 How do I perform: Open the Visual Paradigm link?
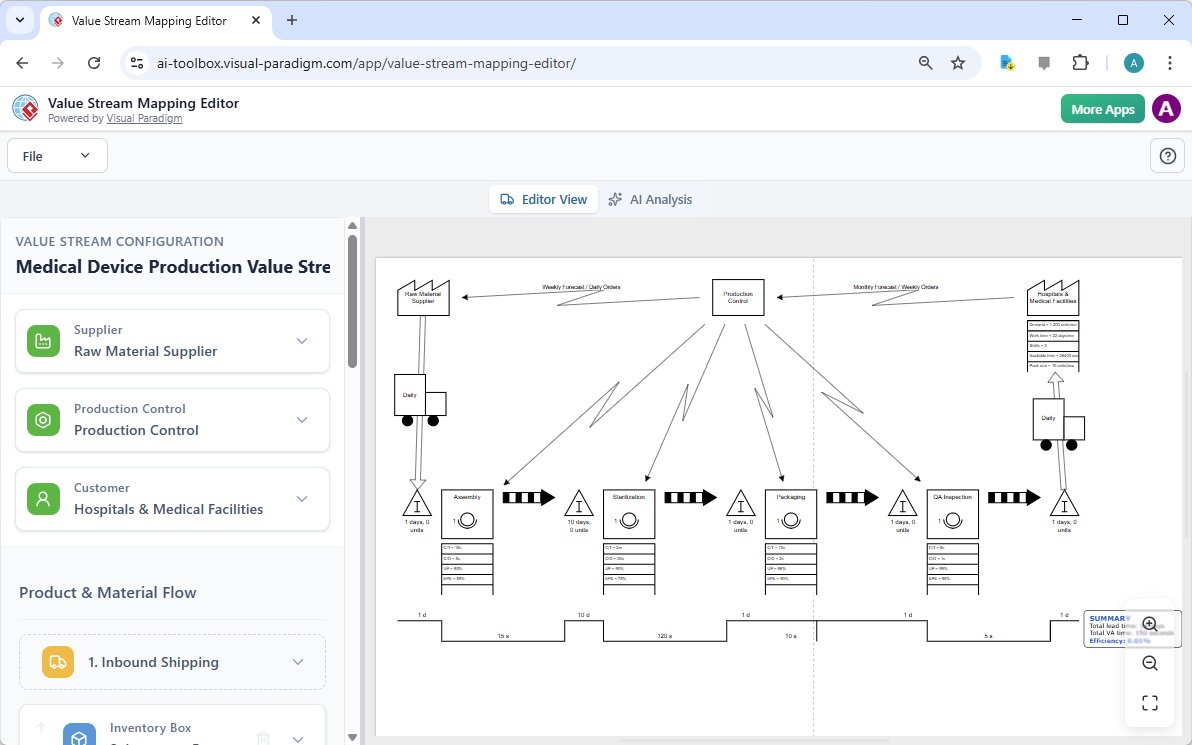(x=144, y=117)
